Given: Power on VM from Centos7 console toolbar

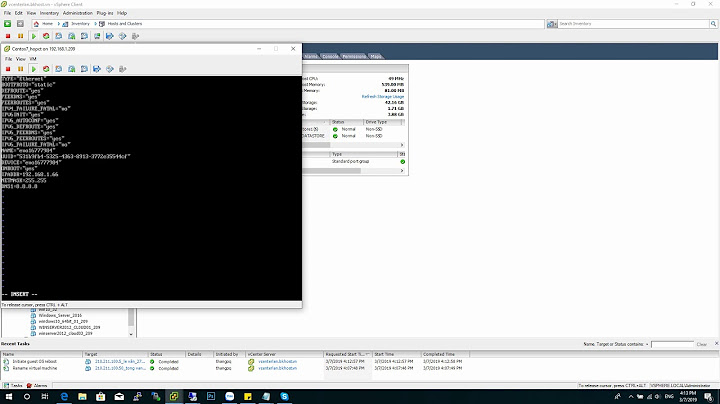Looking at the screenshot, I should coord(34,69).
